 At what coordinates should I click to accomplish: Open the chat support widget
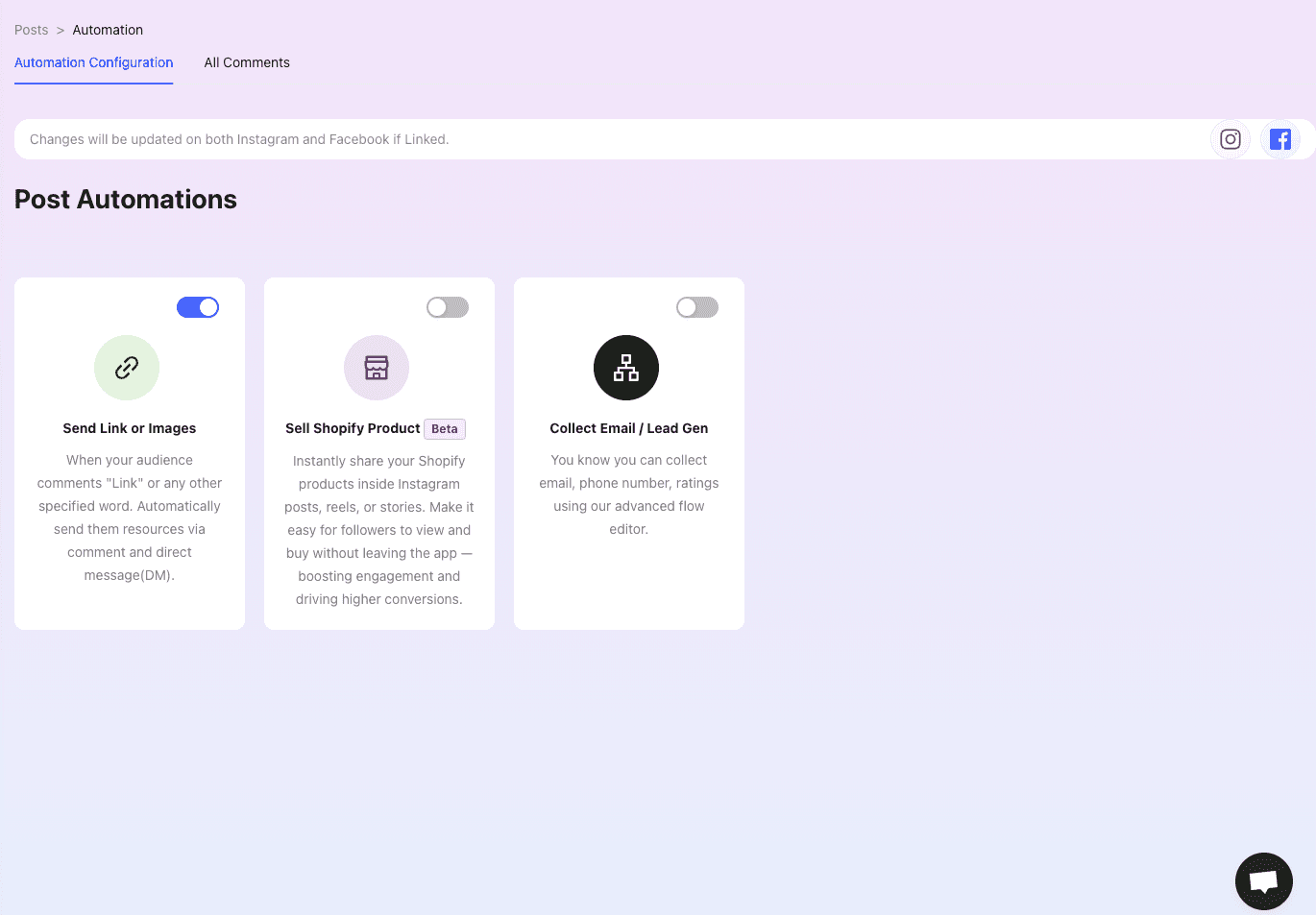(1263, 880)
